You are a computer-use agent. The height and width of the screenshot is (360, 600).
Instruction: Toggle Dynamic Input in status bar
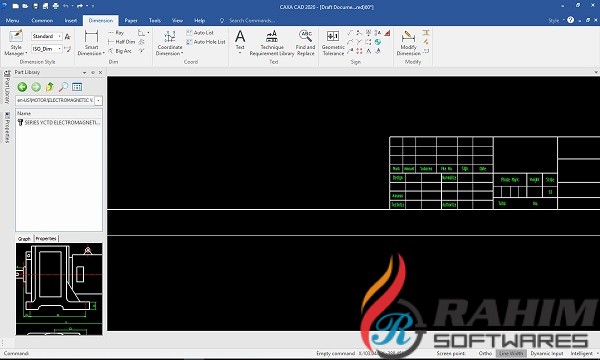[547, 353]
